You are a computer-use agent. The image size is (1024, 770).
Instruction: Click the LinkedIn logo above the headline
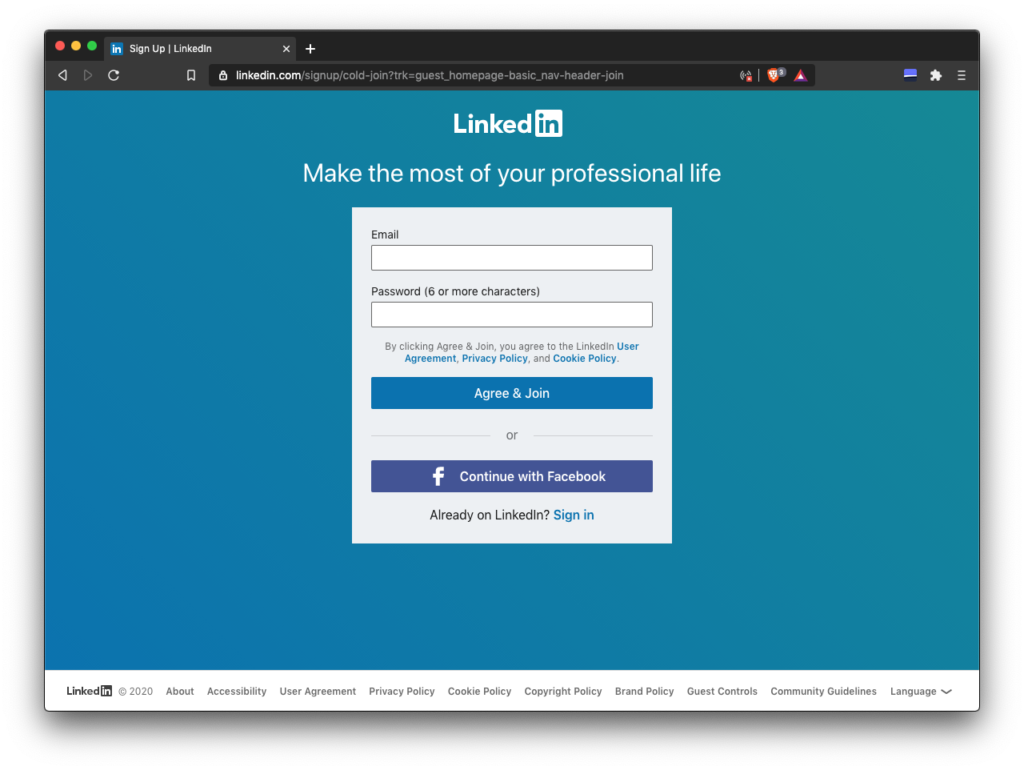coord(508,124)
